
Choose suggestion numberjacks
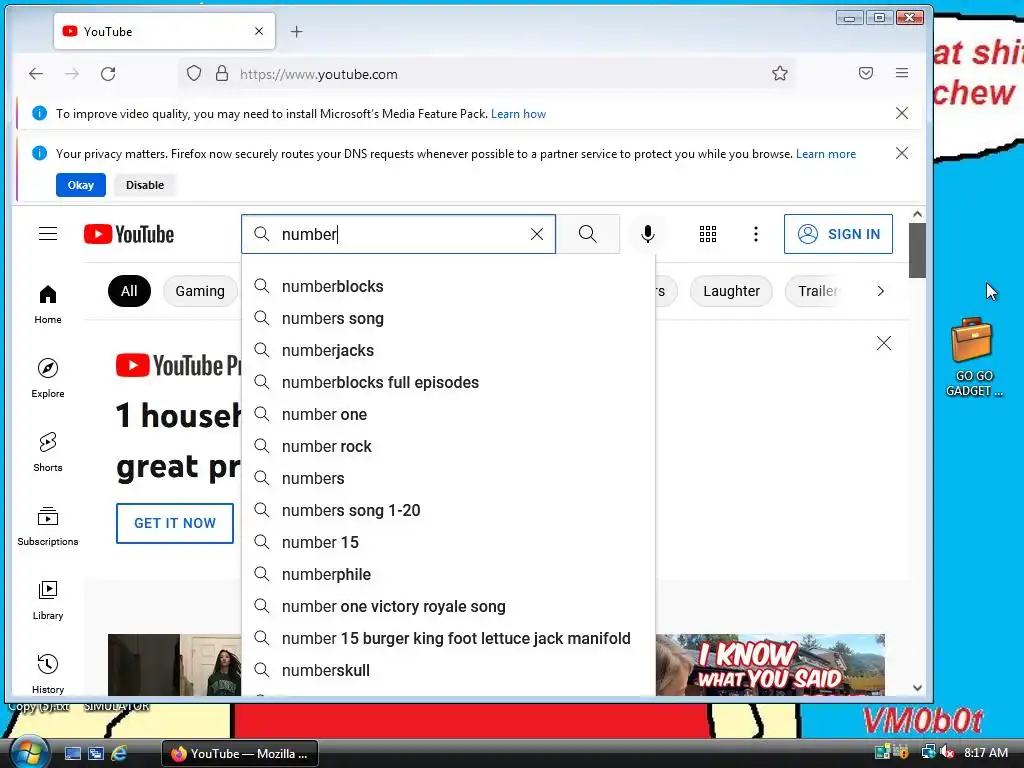[448, 350]
